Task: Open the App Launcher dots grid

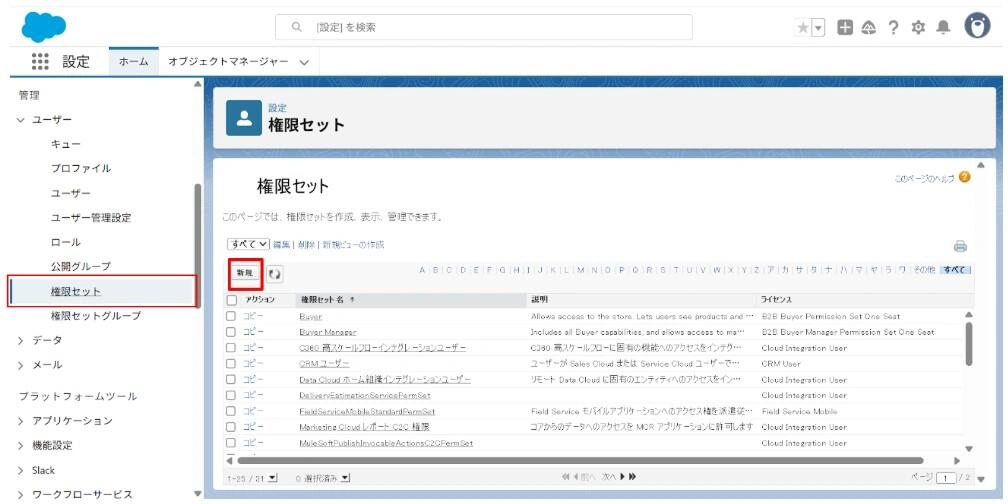Action: 40,62
